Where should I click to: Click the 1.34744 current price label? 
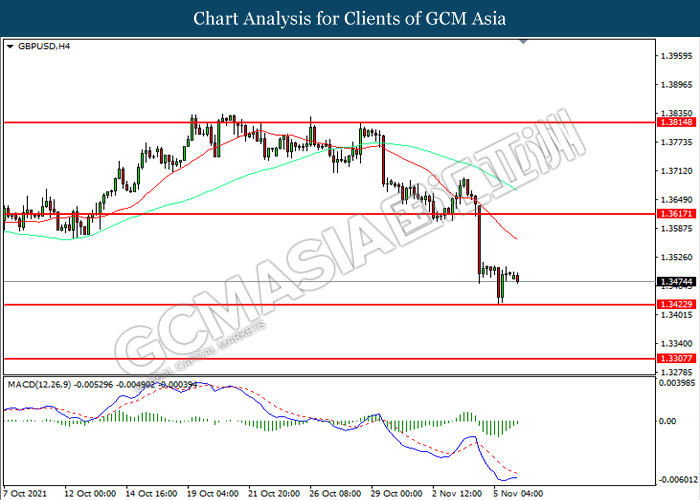coord(676,282)
